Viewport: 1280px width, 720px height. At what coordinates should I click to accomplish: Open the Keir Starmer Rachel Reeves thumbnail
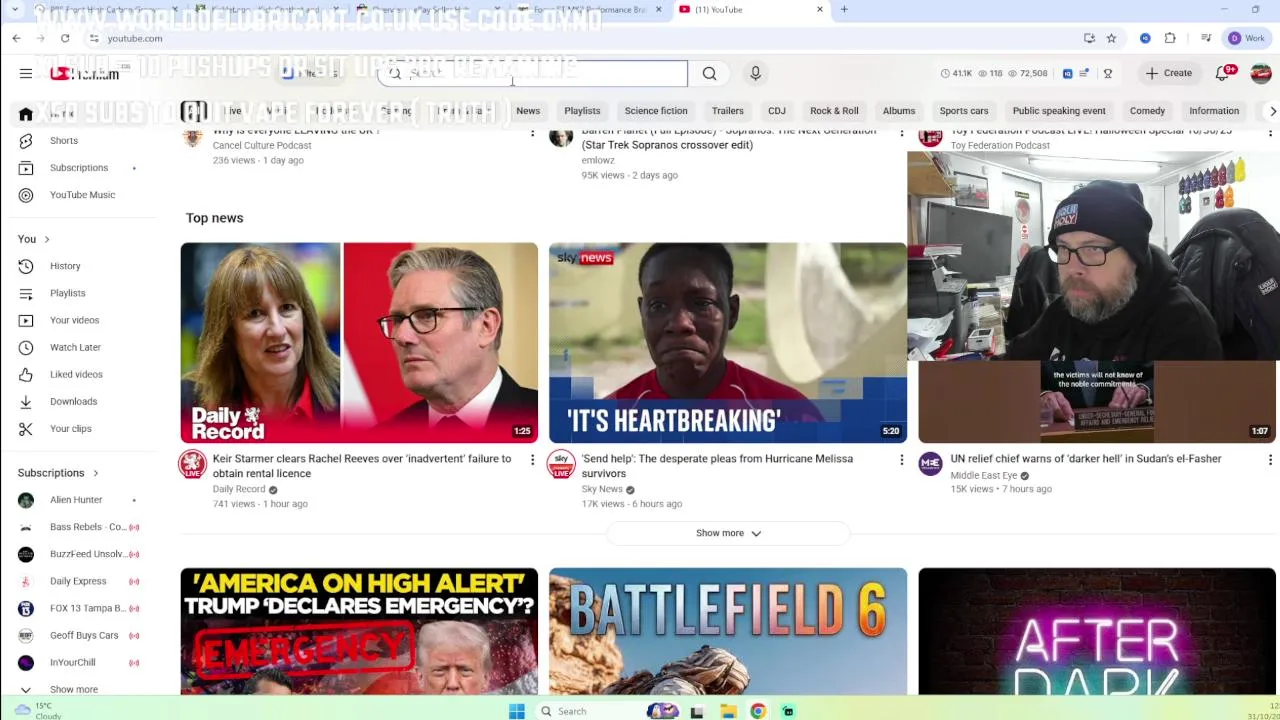coord(359,342)
